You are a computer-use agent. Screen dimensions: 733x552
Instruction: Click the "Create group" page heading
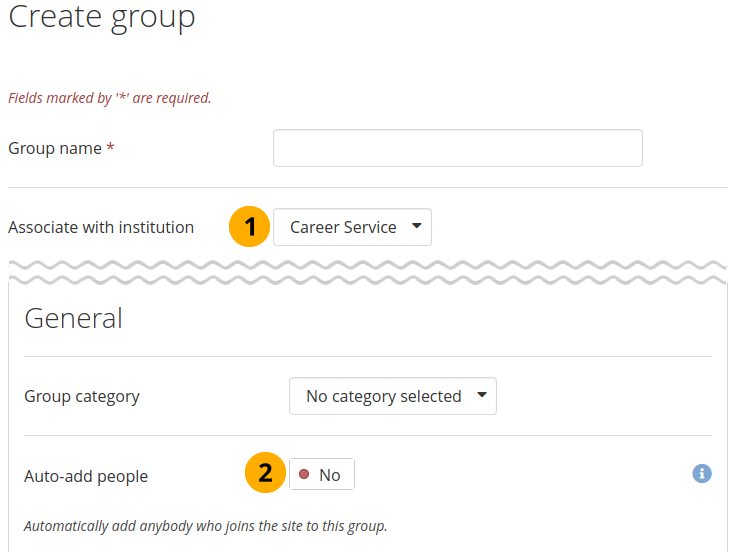click(x=102, y=18)
